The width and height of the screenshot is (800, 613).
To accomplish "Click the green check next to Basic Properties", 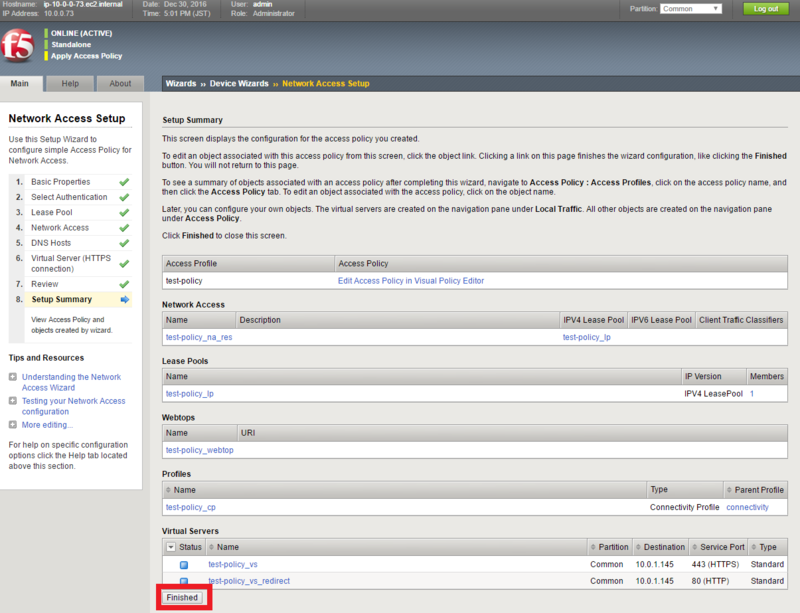I will (124, 182).
